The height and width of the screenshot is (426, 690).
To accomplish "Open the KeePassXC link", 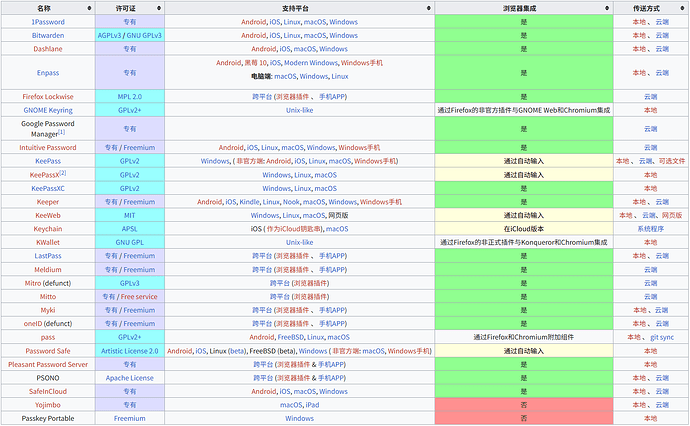I will [48, 189].
